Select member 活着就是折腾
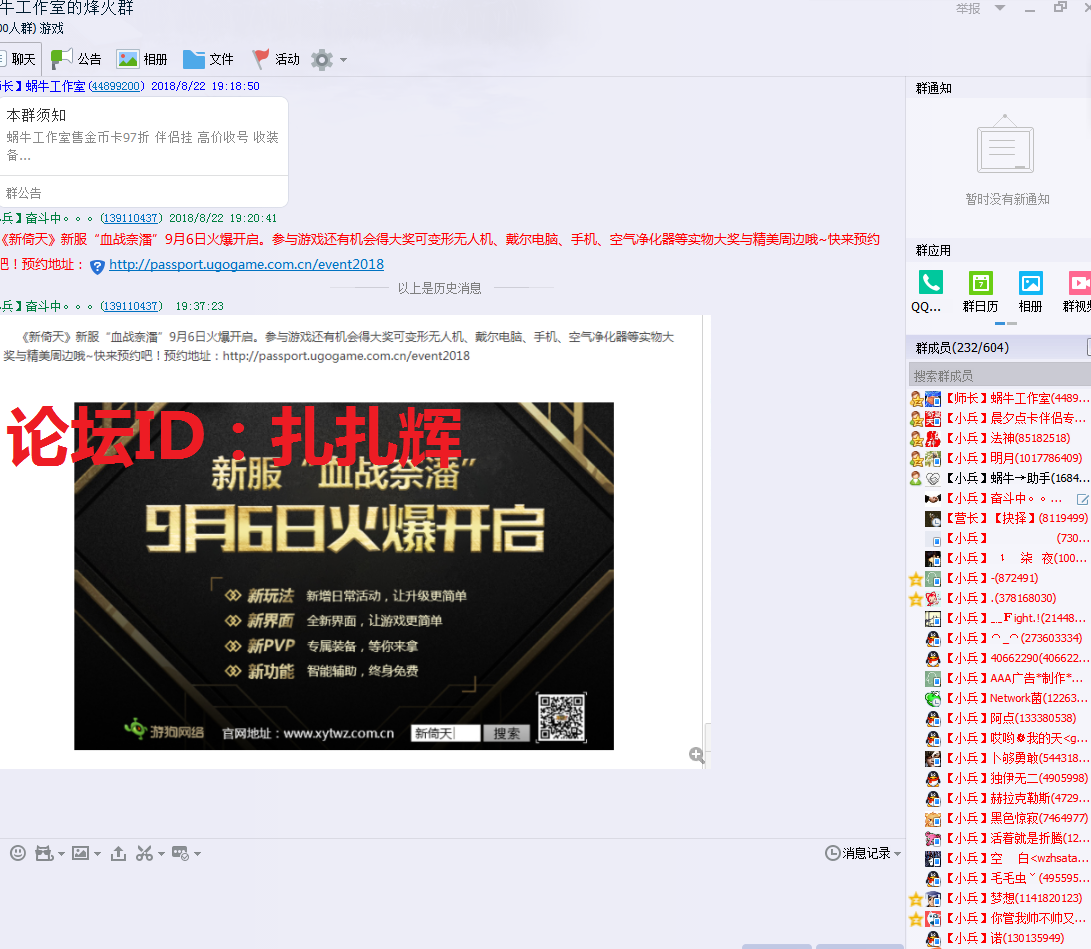 click(999, 838)
